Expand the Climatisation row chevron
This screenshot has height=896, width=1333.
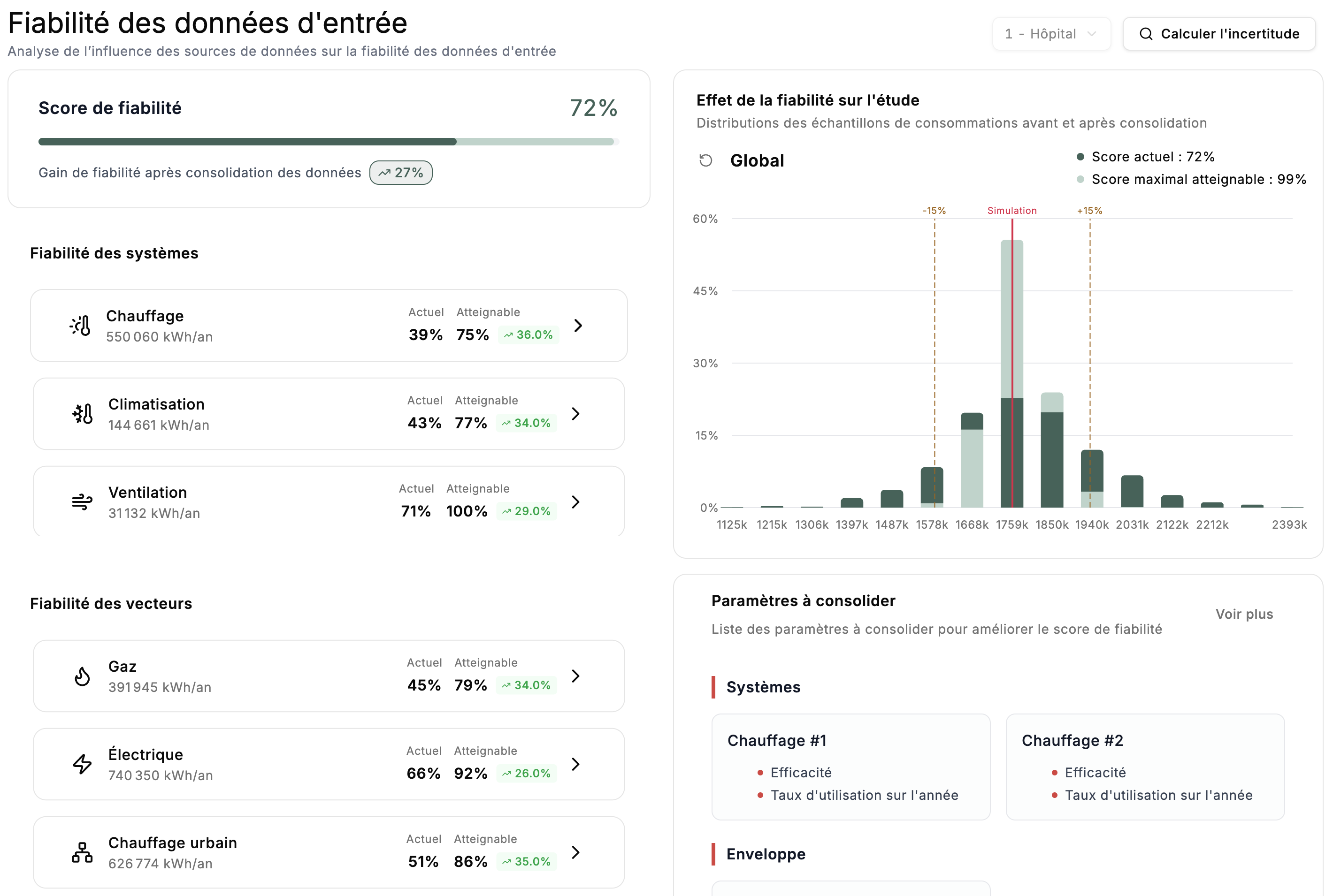575,414
